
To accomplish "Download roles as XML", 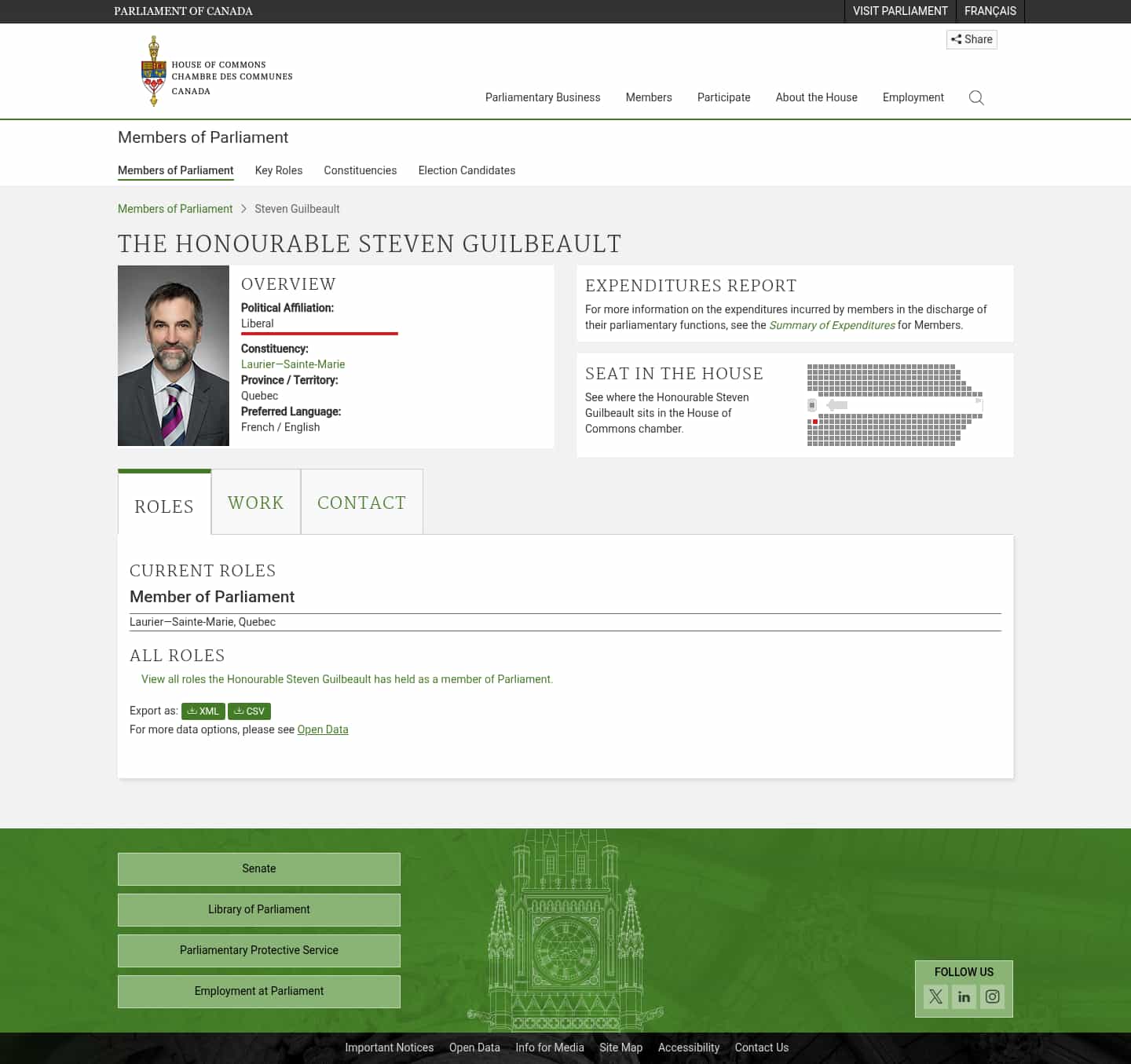I will coord(203,711).
